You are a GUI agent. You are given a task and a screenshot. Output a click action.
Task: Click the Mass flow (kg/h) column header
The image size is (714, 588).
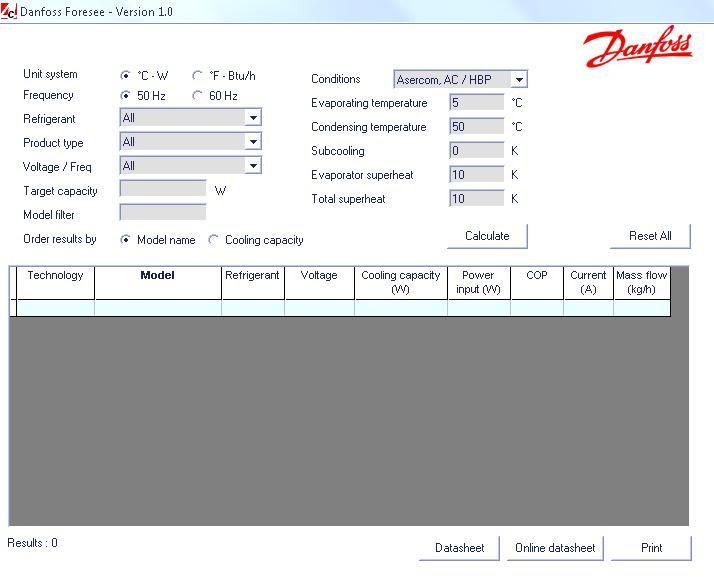(x=642, y=283)
